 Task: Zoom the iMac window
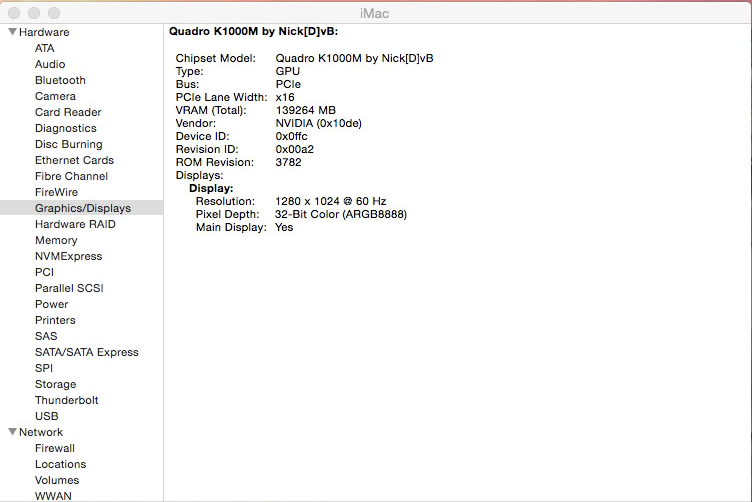[54, 12]
